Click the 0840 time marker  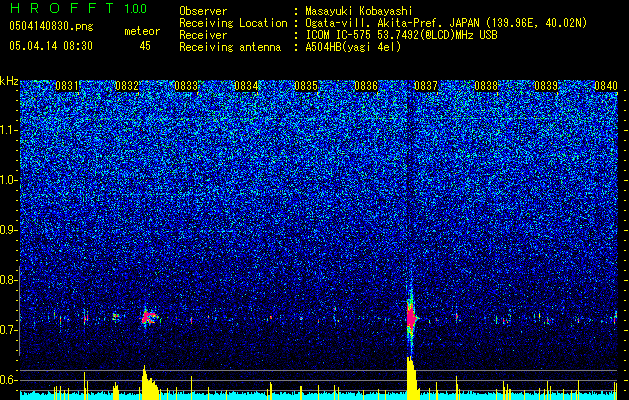[x=605, y=86]
